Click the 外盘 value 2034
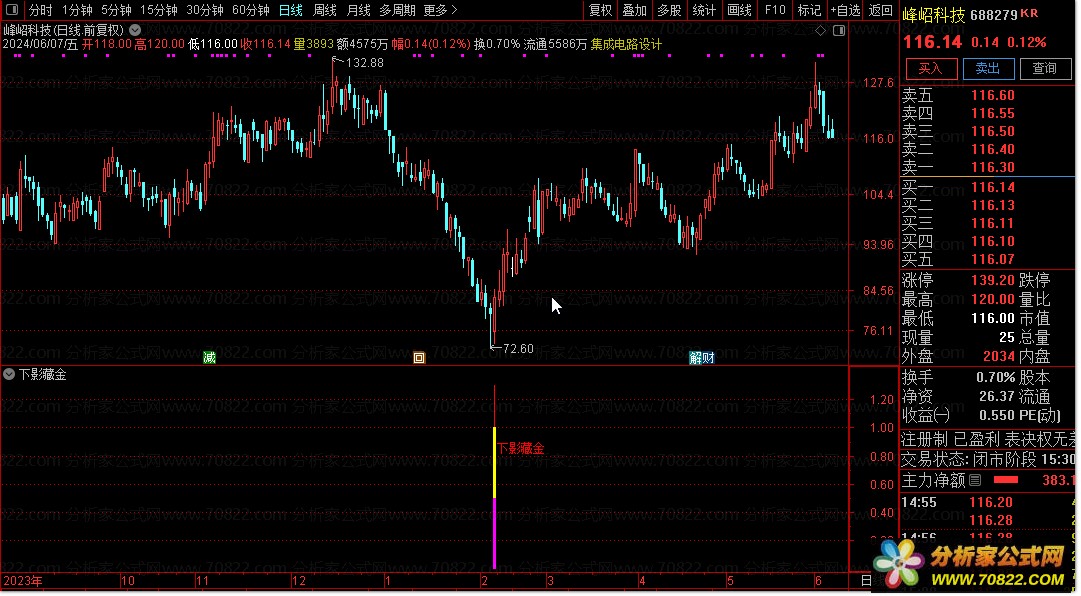Screen dimensions: 1081x596 [999, 356]
